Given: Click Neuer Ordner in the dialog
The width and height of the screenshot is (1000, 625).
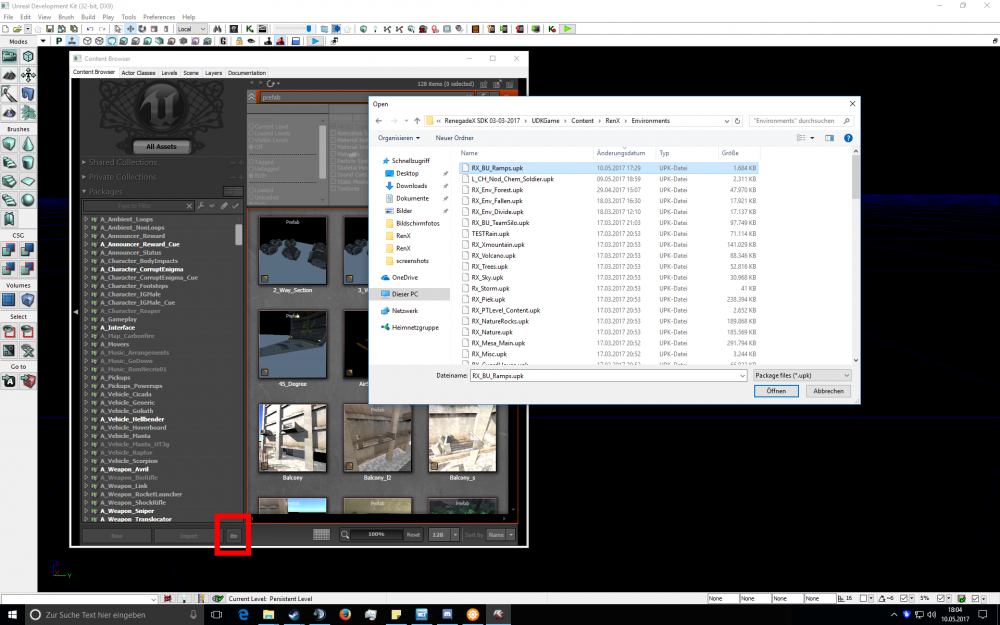Looking at the screenshot, I should (x=454, y=138).
